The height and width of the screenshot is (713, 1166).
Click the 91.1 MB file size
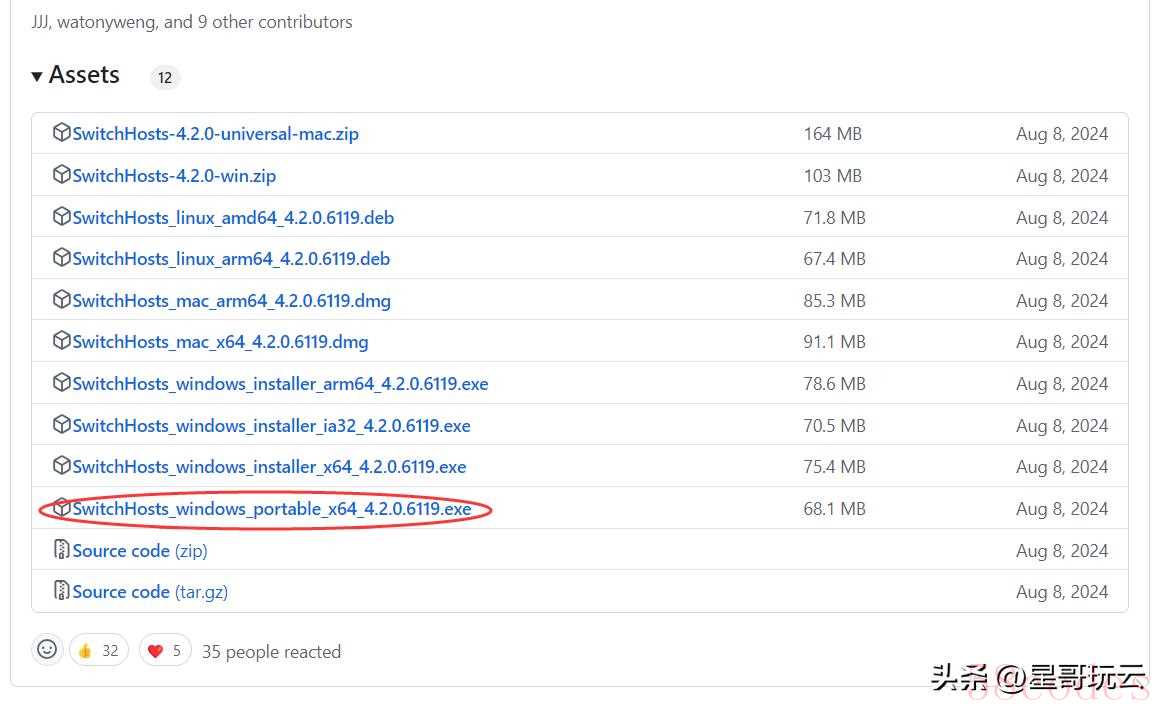tap(834, 342)
